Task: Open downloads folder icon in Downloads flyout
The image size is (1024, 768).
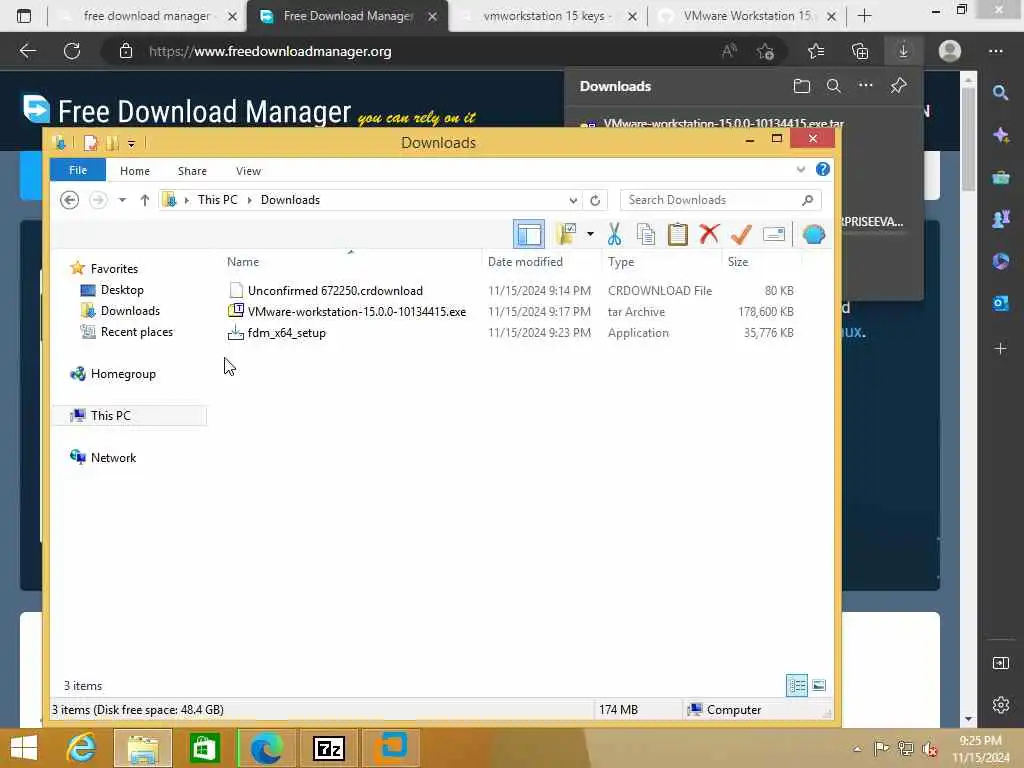Action: pos(802,86)
